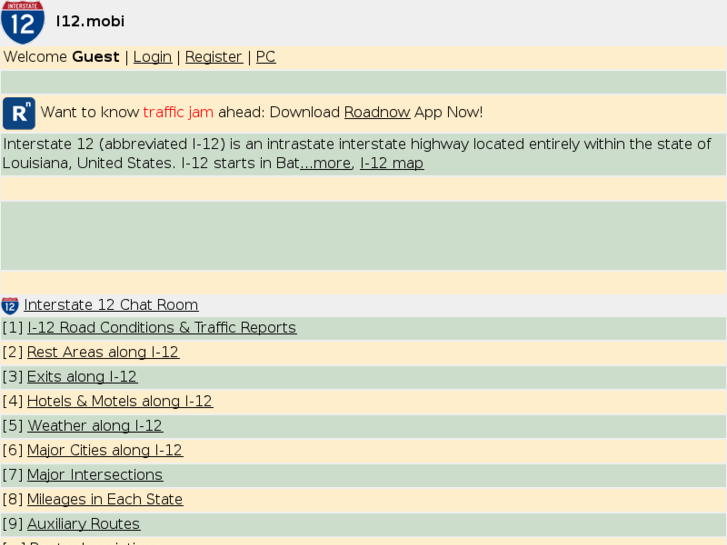The image size is (727, 545).
Task: Open the Roadnow app link
Action: [377, 112]
